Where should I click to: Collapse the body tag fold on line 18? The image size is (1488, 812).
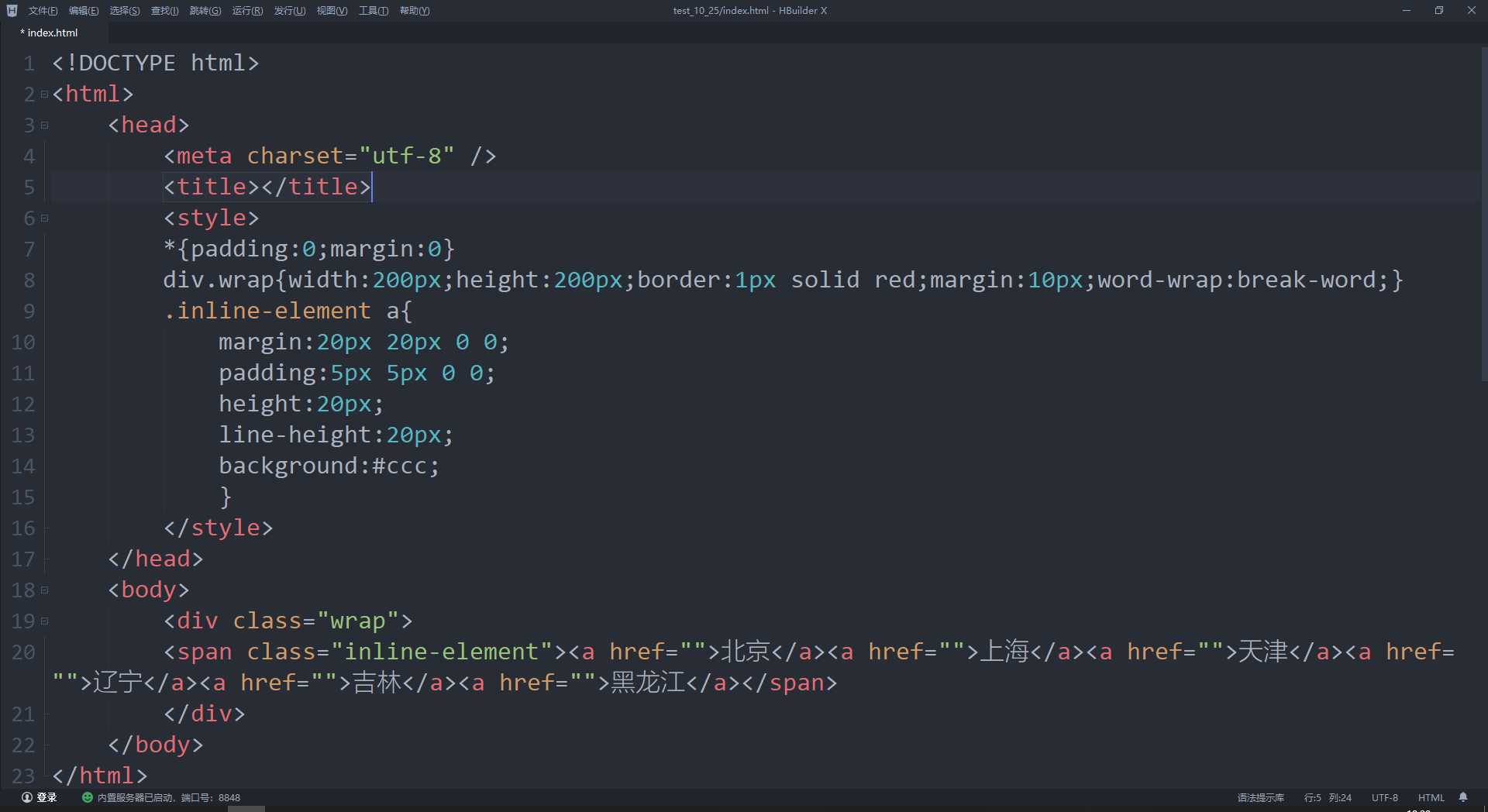coord(44,590)
